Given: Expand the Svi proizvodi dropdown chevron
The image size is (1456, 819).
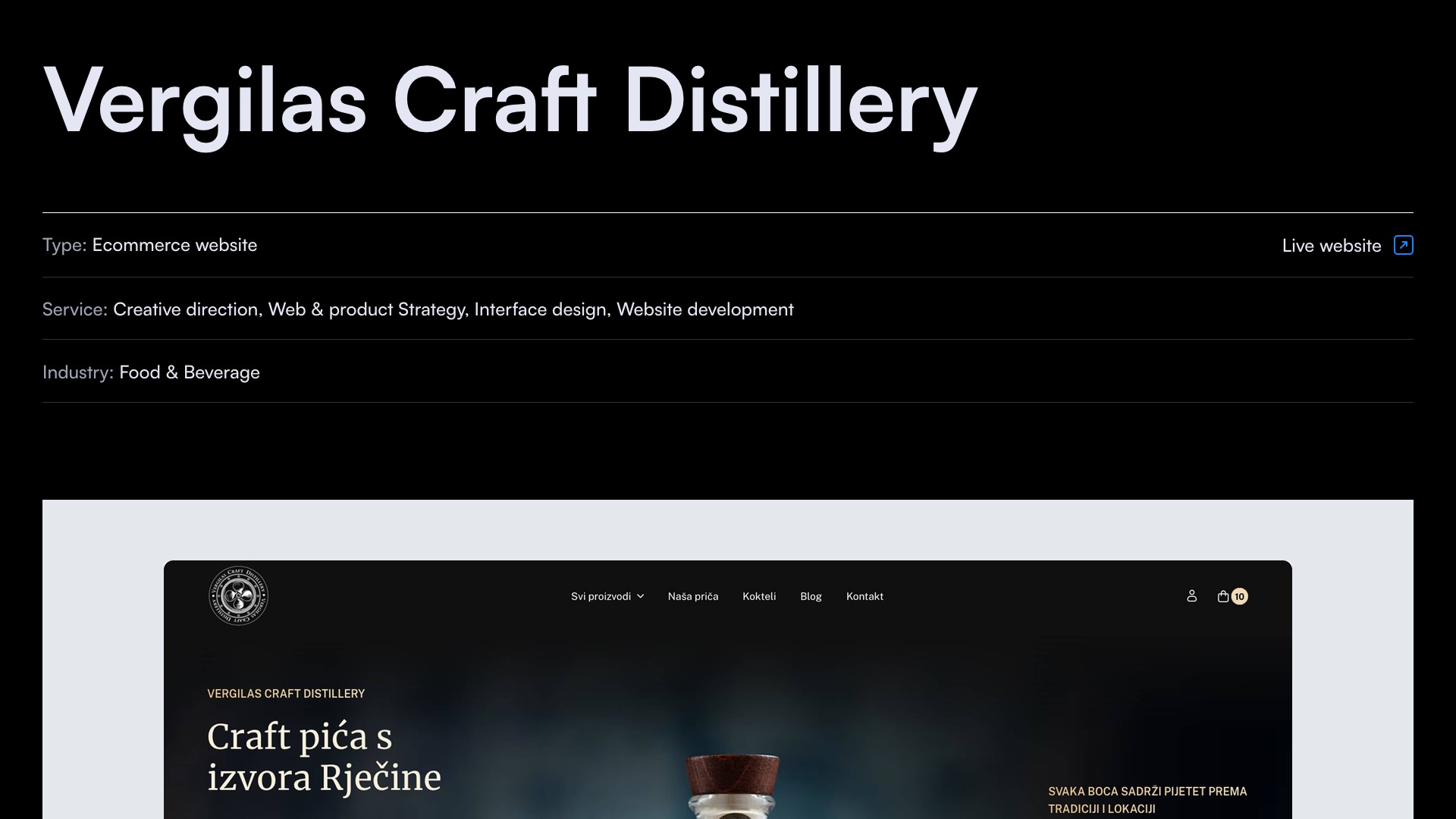Looking at the screenshot, I should (640, 596).
